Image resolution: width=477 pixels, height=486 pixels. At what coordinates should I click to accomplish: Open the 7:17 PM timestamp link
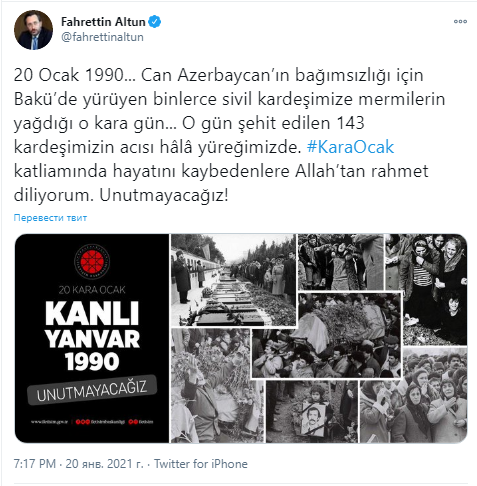point(35,464)
